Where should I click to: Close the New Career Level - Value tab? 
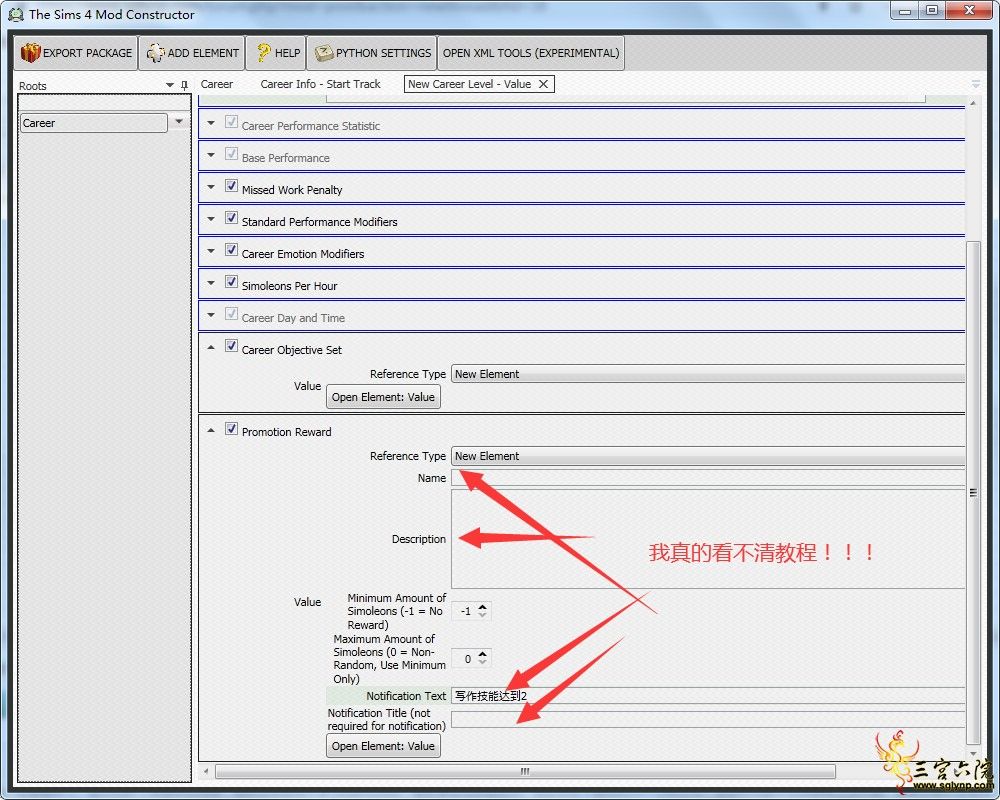coord(543,84)
